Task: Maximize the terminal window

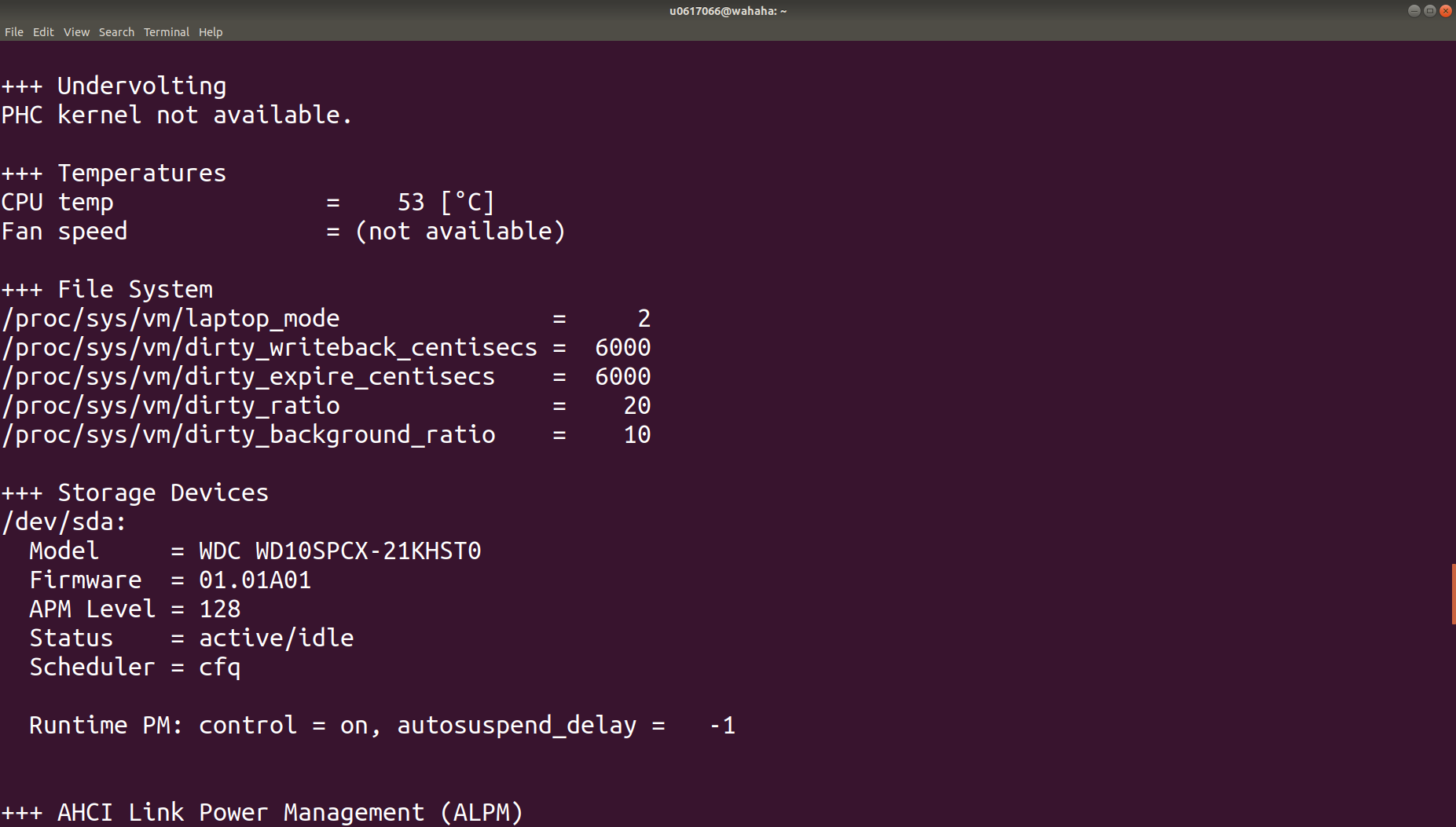Action: (1429, 11)
